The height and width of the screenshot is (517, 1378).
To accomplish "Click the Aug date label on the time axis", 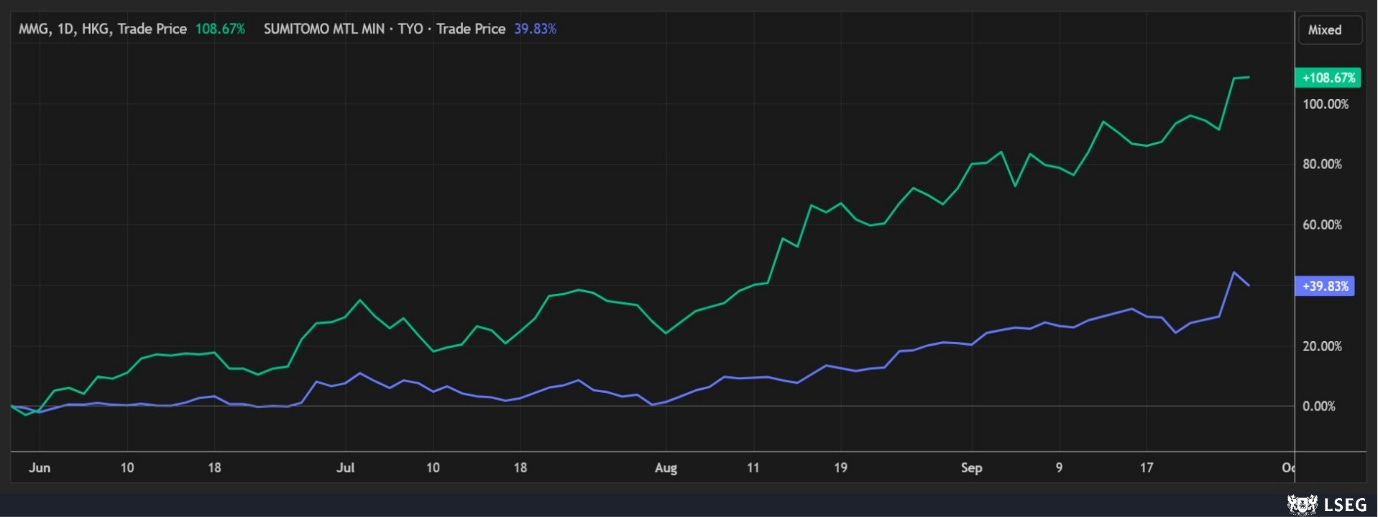I will pyautogui.click(x=666, y=467).
